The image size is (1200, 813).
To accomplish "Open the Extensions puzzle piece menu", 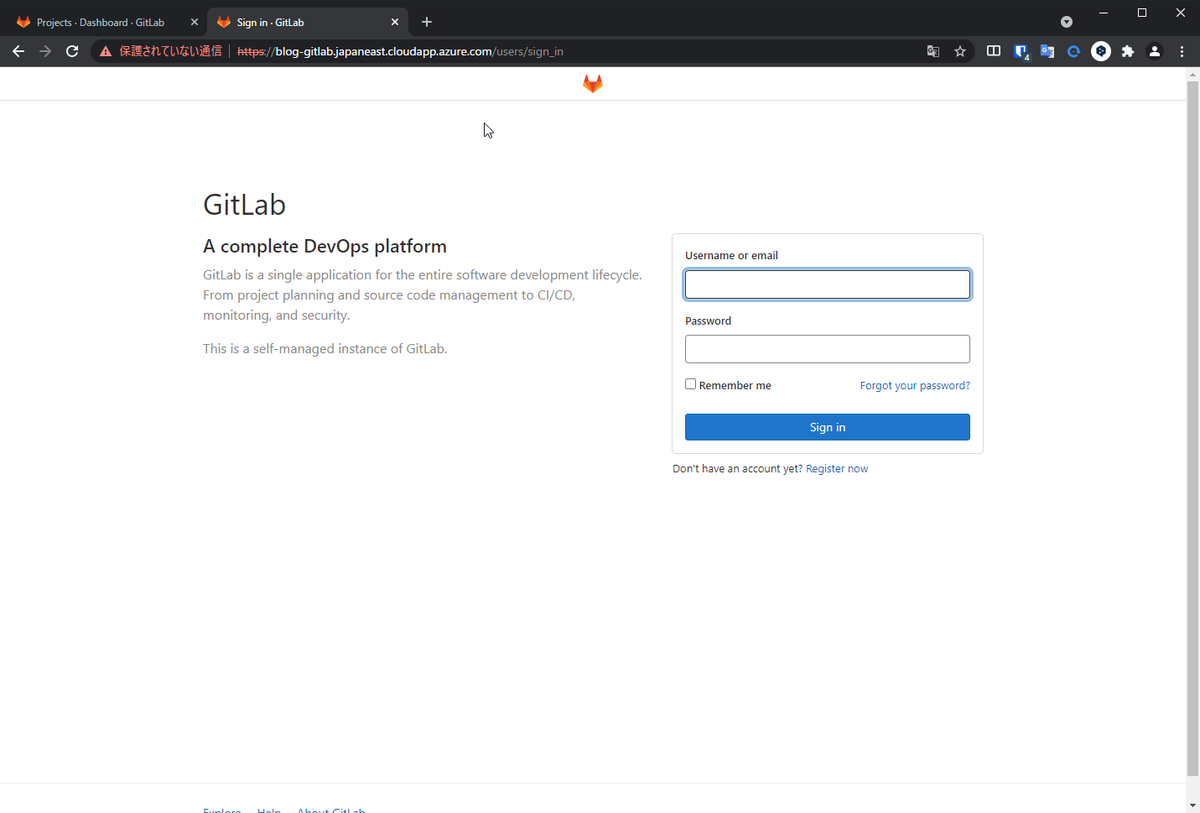I will click(1128, 51).
